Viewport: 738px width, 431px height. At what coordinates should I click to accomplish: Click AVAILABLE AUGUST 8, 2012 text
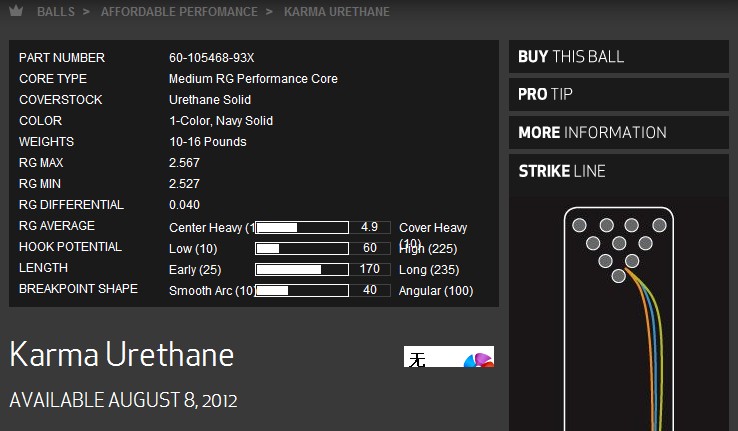pyautogui.click(x=123, y=400)
